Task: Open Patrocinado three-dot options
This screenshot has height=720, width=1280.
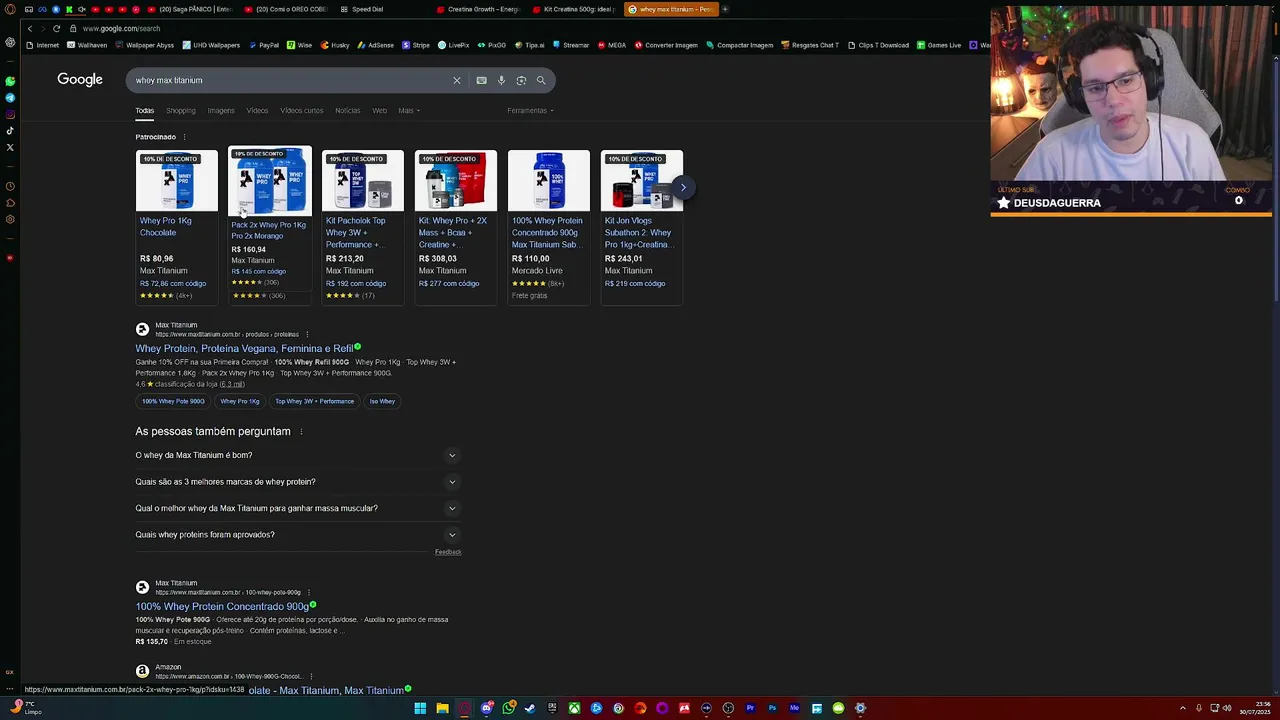Action: (x=184, y=137)
